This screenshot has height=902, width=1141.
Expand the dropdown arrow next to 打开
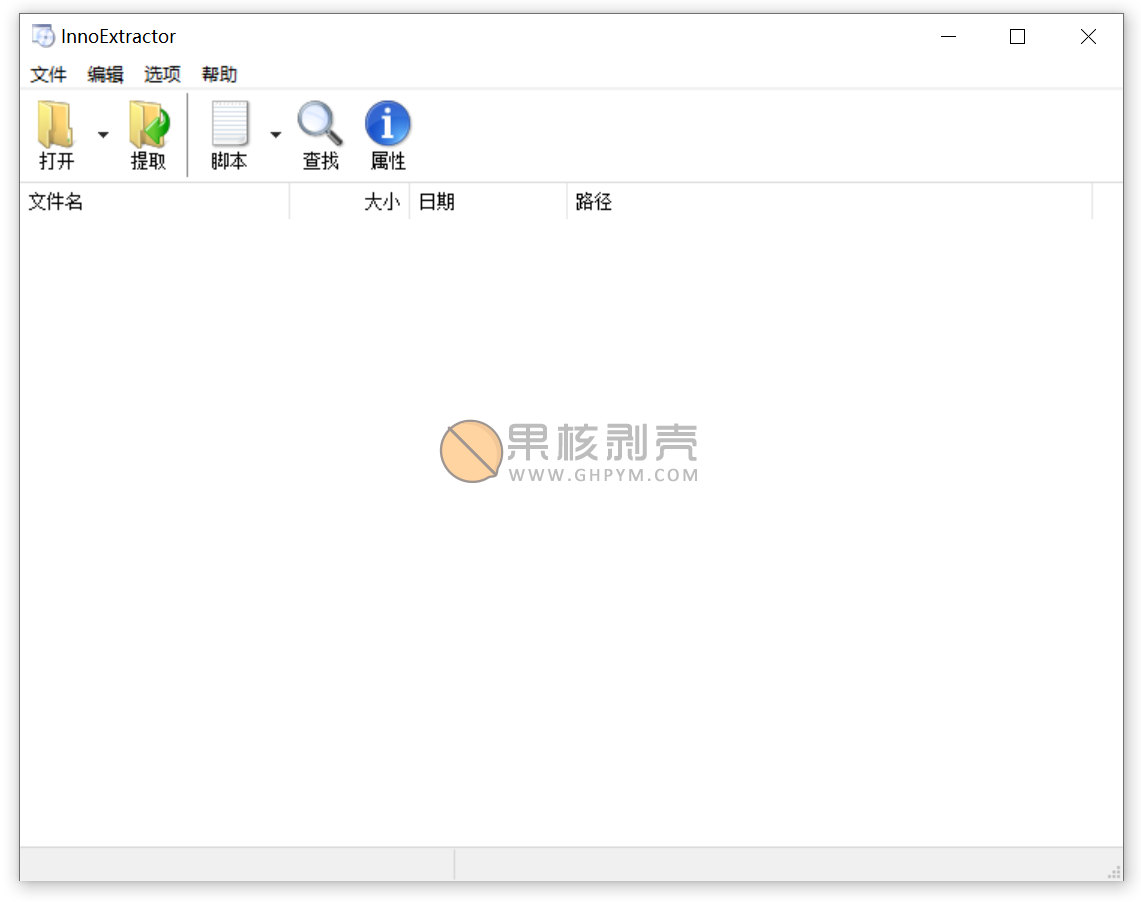[x=103, y=135]
